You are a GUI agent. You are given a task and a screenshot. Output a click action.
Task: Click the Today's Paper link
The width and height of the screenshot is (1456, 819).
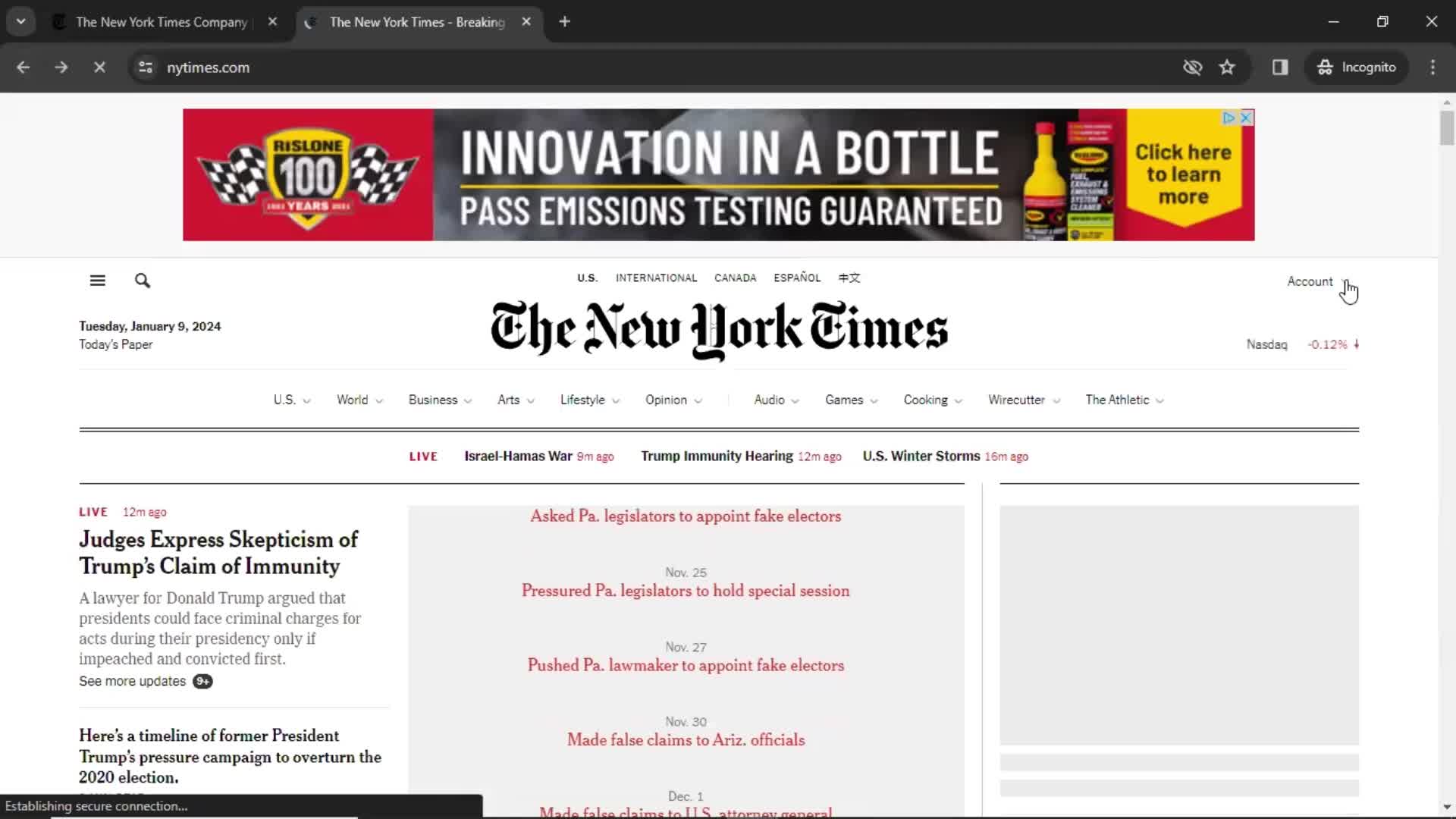[116, 344]
